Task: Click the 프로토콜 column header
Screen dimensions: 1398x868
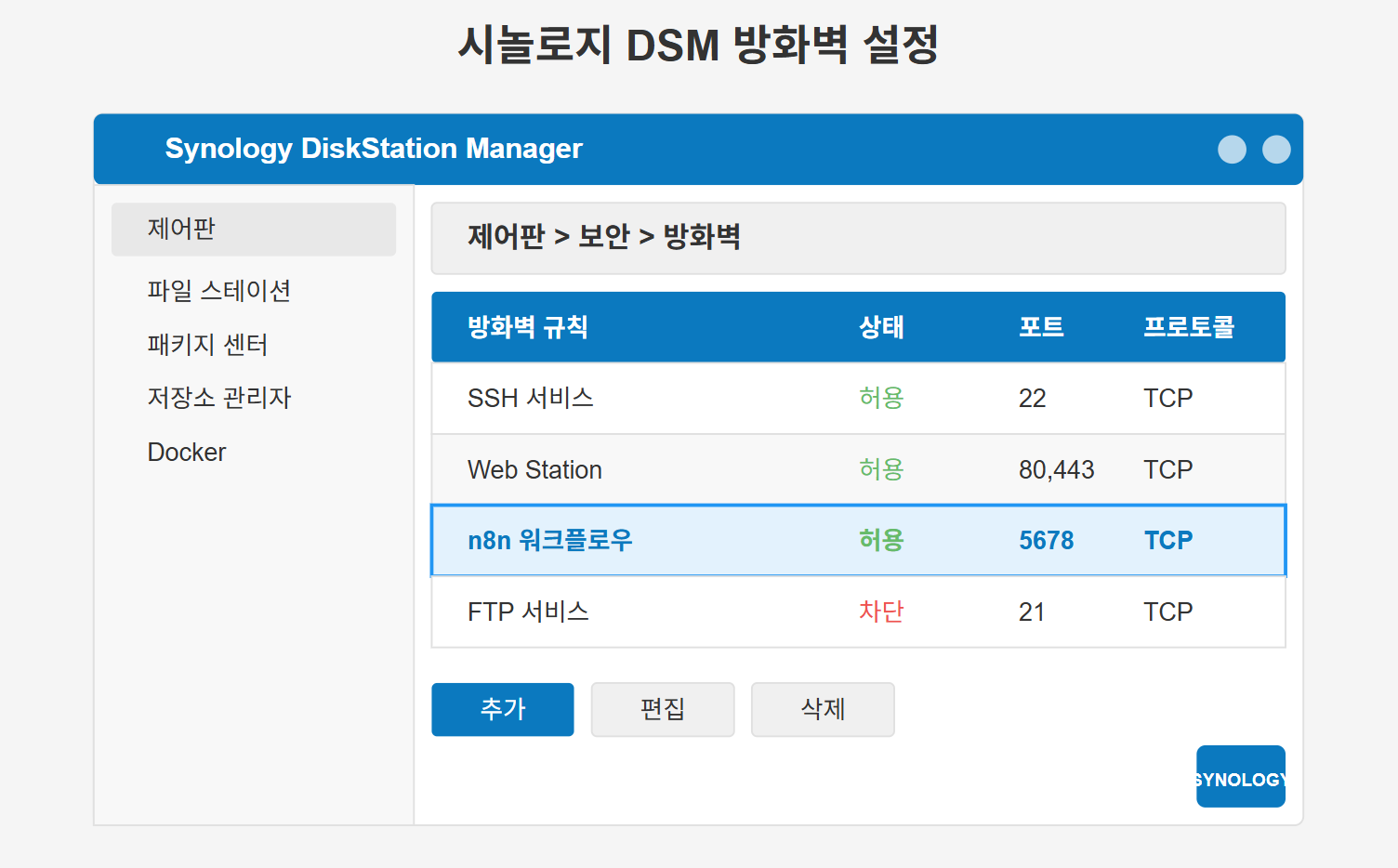Action: coord(1189,327)
